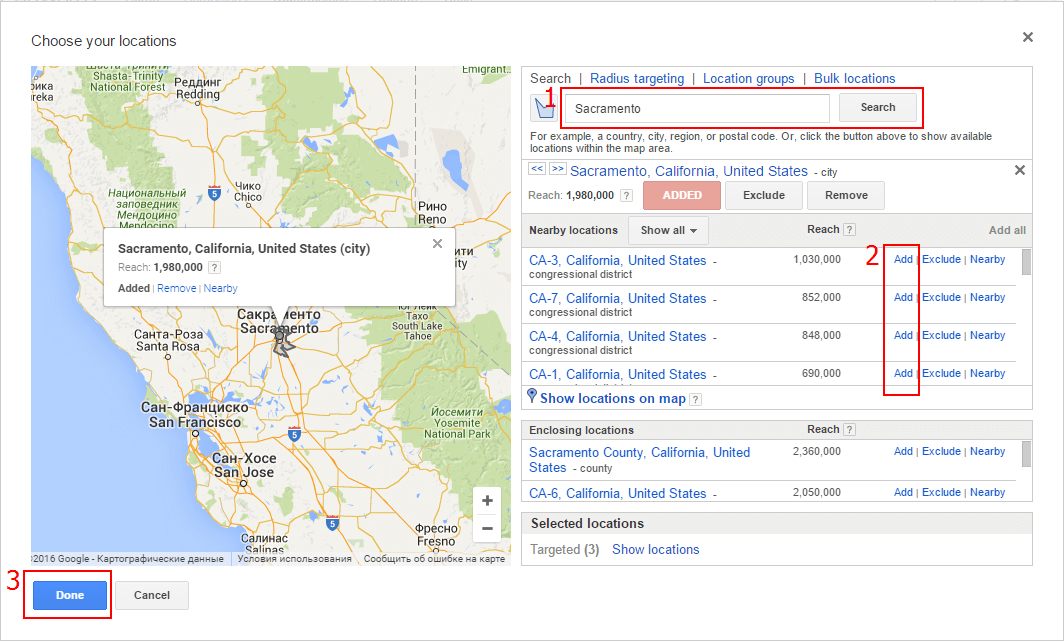Open the Reach help in Enclosing locations header
This screenshot has width=1064, height=641.
[849, 429]
